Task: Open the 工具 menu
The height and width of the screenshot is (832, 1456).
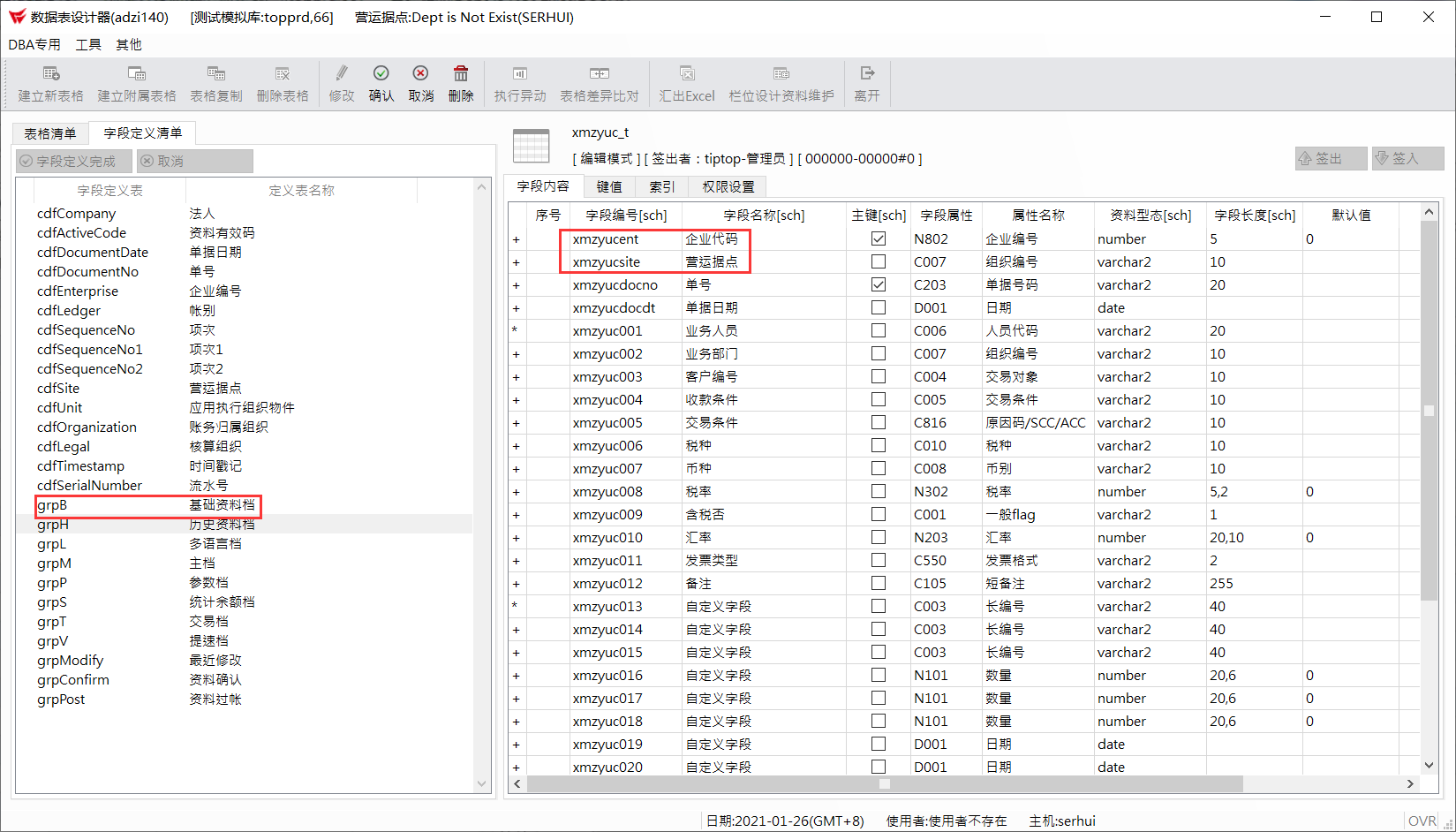Action: click(87, 44)
